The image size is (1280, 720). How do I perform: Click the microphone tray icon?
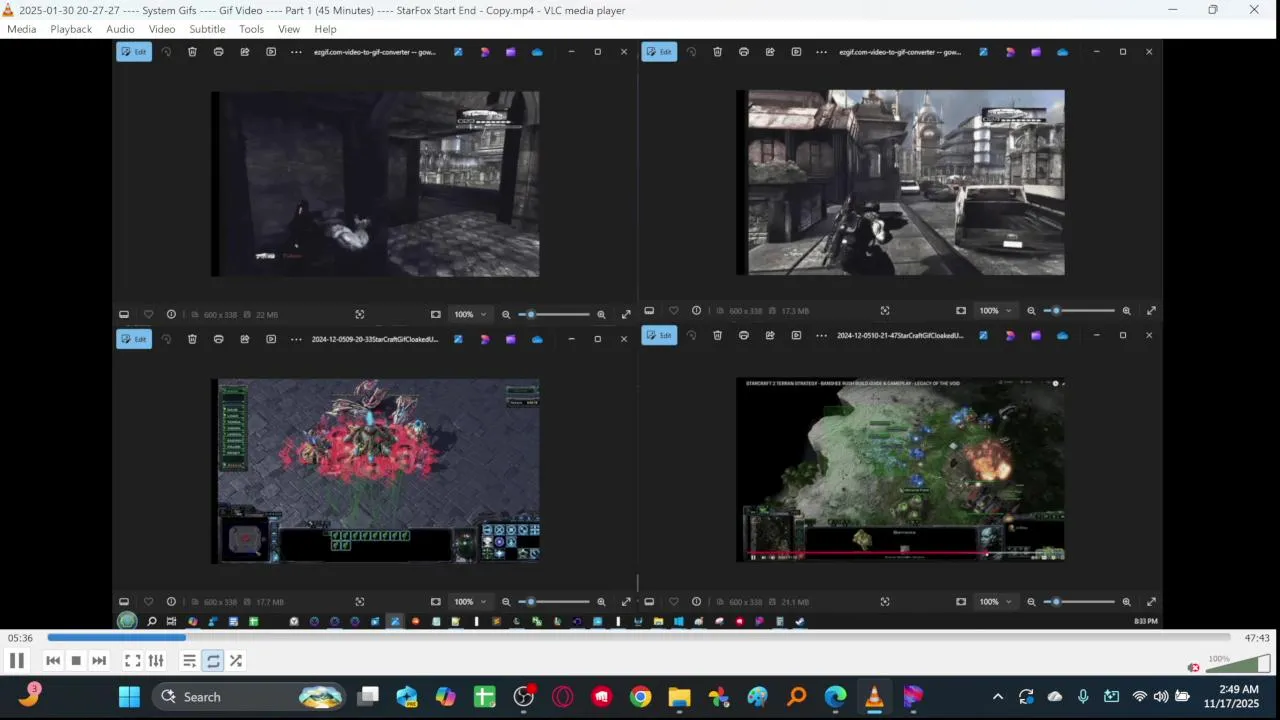1083,697
